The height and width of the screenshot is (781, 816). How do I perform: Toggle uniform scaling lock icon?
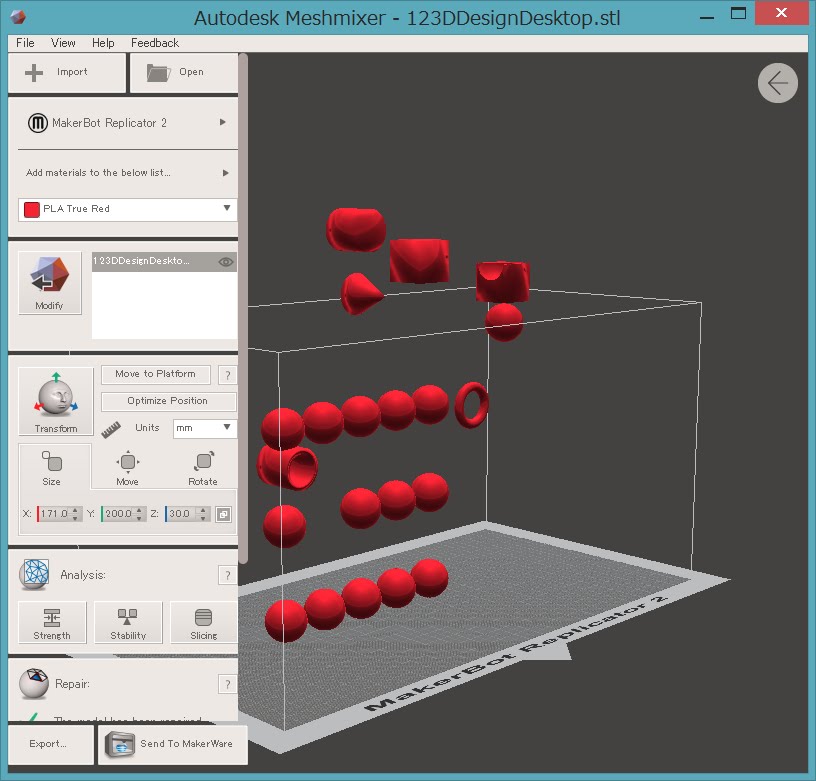pyautogui.click(x=223, y=514)
